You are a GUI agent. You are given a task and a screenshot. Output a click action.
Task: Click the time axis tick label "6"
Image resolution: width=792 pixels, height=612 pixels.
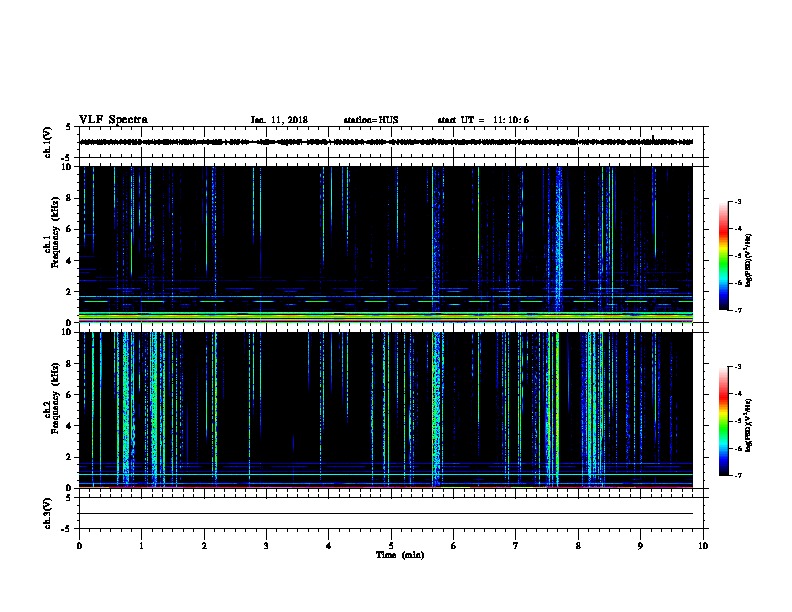(x=454, y=546)
